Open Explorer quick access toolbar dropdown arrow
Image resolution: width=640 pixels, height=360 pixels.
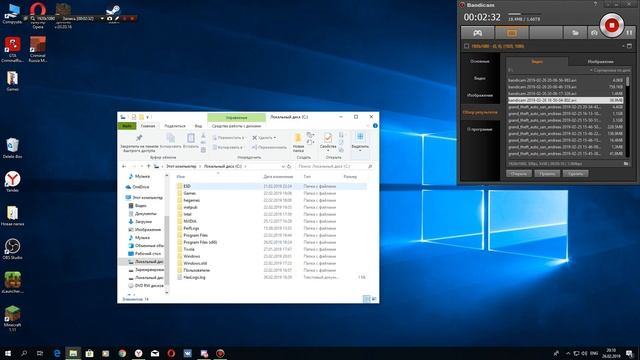pos(147,117)
